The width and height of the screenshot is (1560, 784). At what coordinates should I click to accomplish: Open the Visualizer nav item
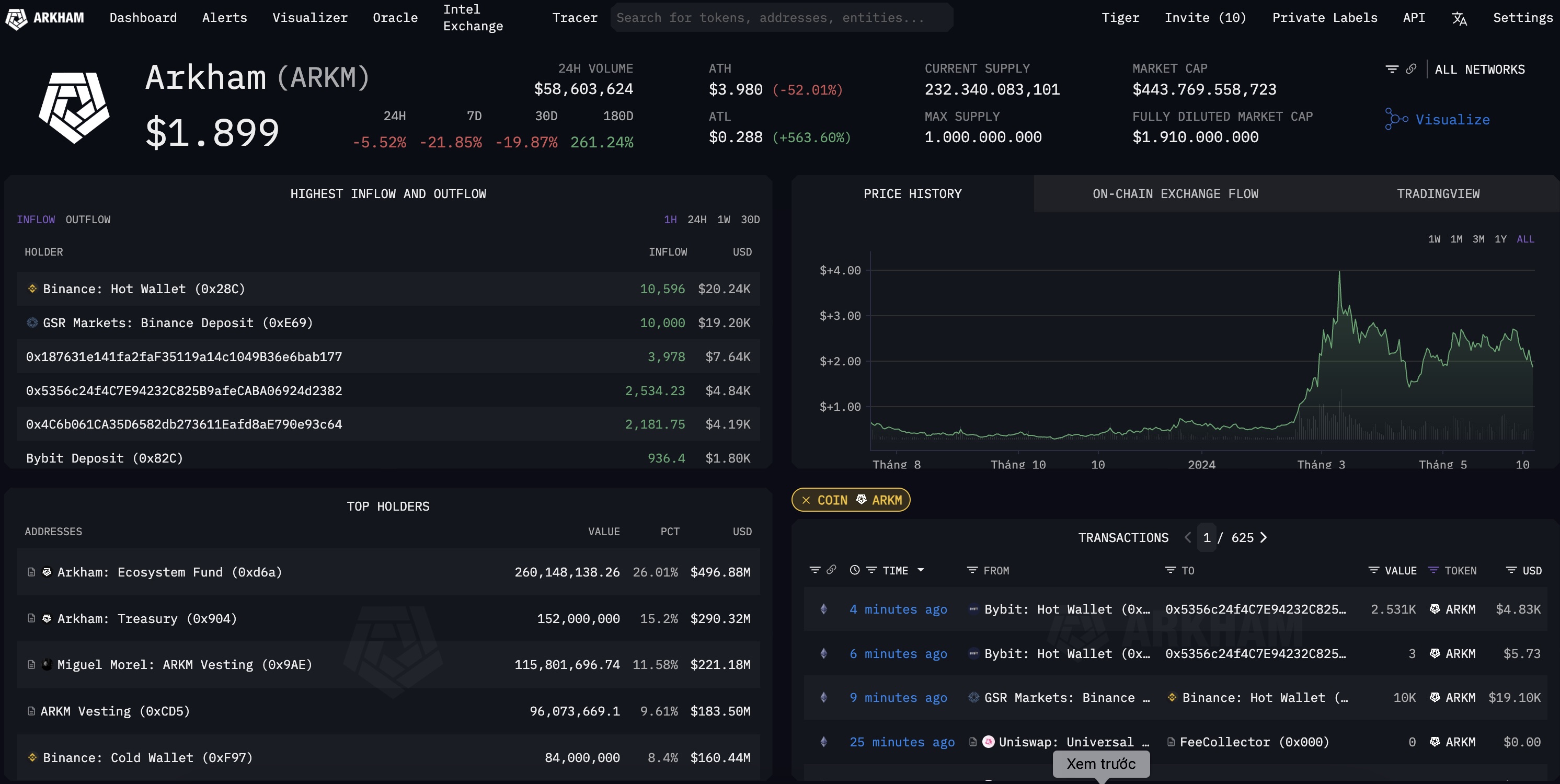[310, 18]
